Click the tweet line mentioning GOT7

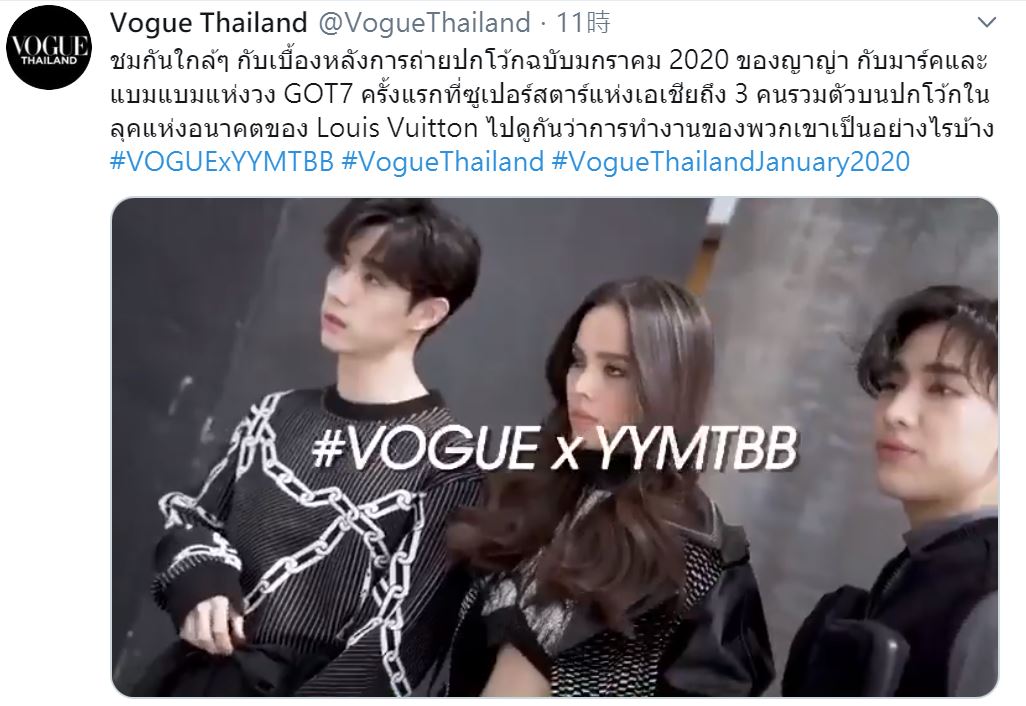click(x=550, y=95)
